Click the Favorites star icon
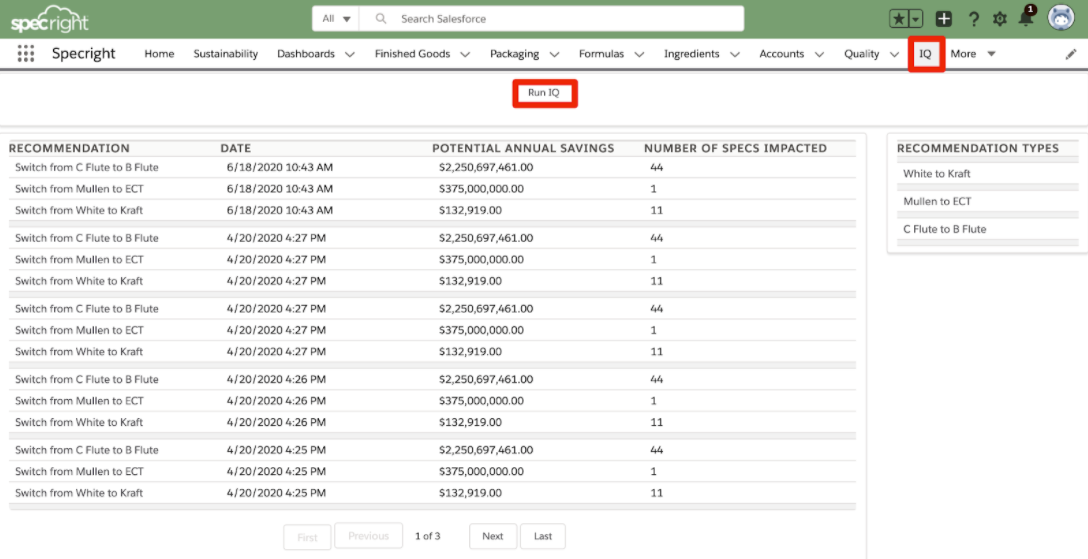 [x=899, y=19]
